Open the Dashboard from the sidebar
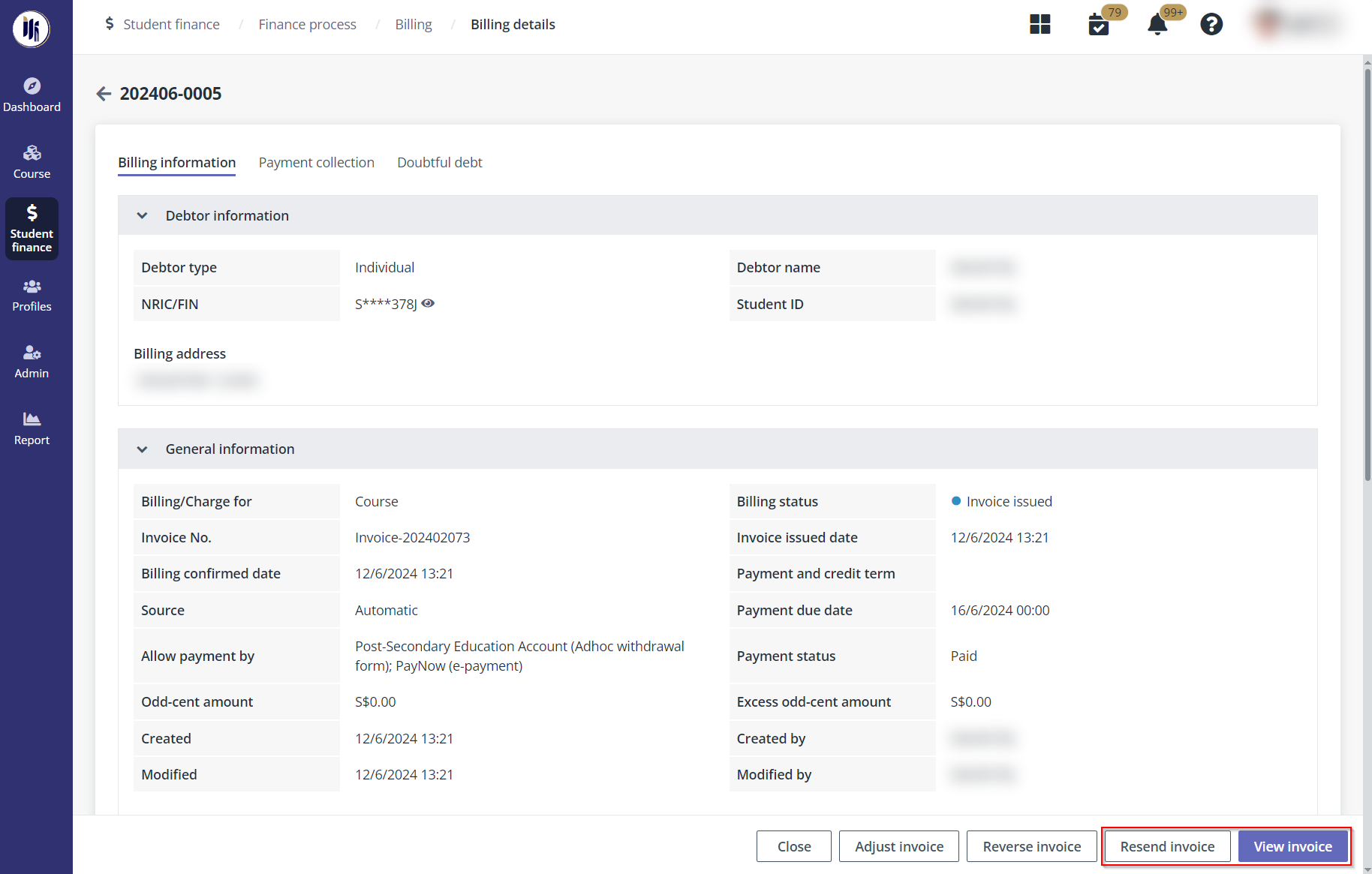 click(32, 95)
